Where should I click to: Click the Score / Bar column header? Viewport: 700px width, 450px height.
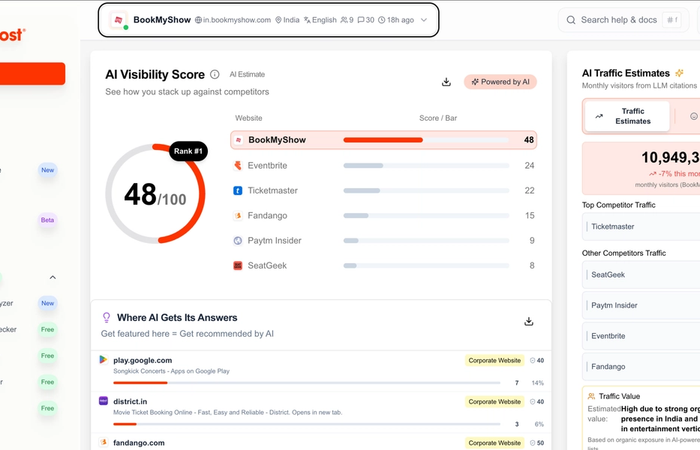[x=438, y=118]
